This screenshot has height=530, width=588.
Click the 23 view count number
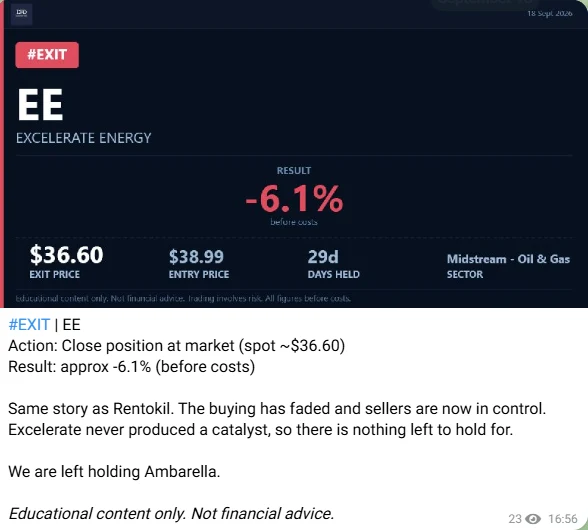[515, 519]
